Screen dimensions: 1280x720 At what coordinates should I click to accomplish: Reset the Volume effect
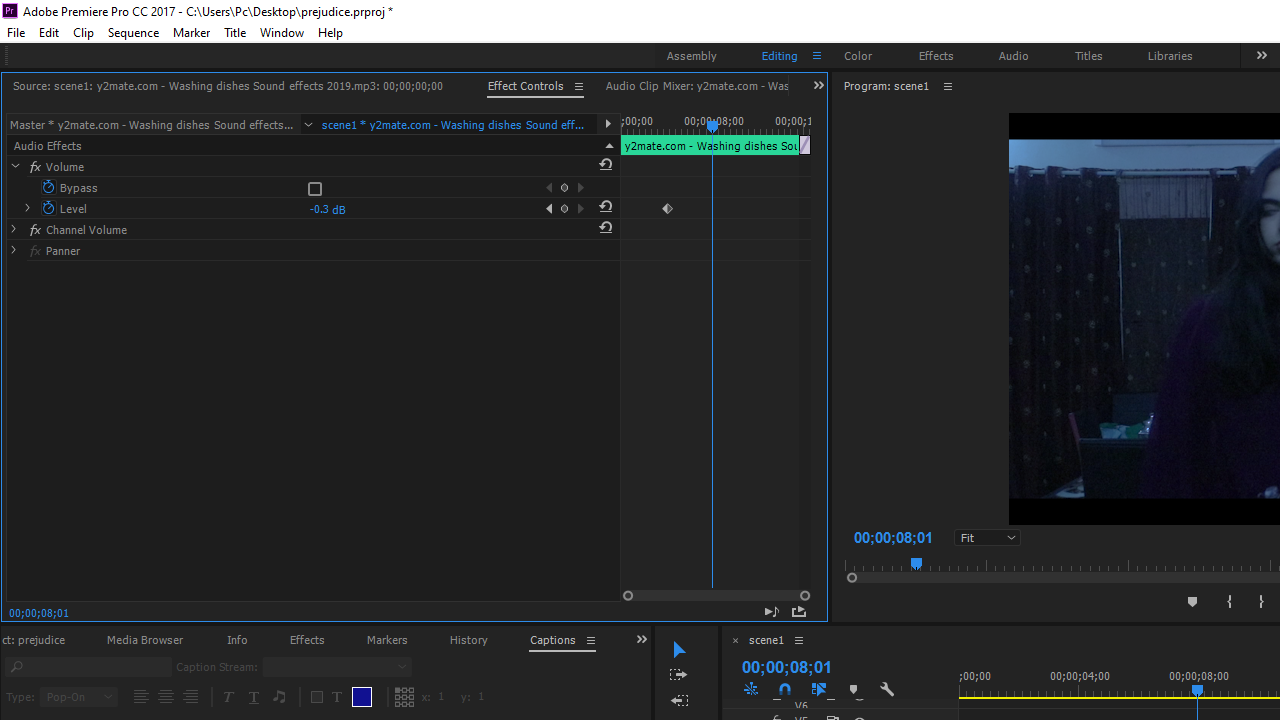pos(605,166)
